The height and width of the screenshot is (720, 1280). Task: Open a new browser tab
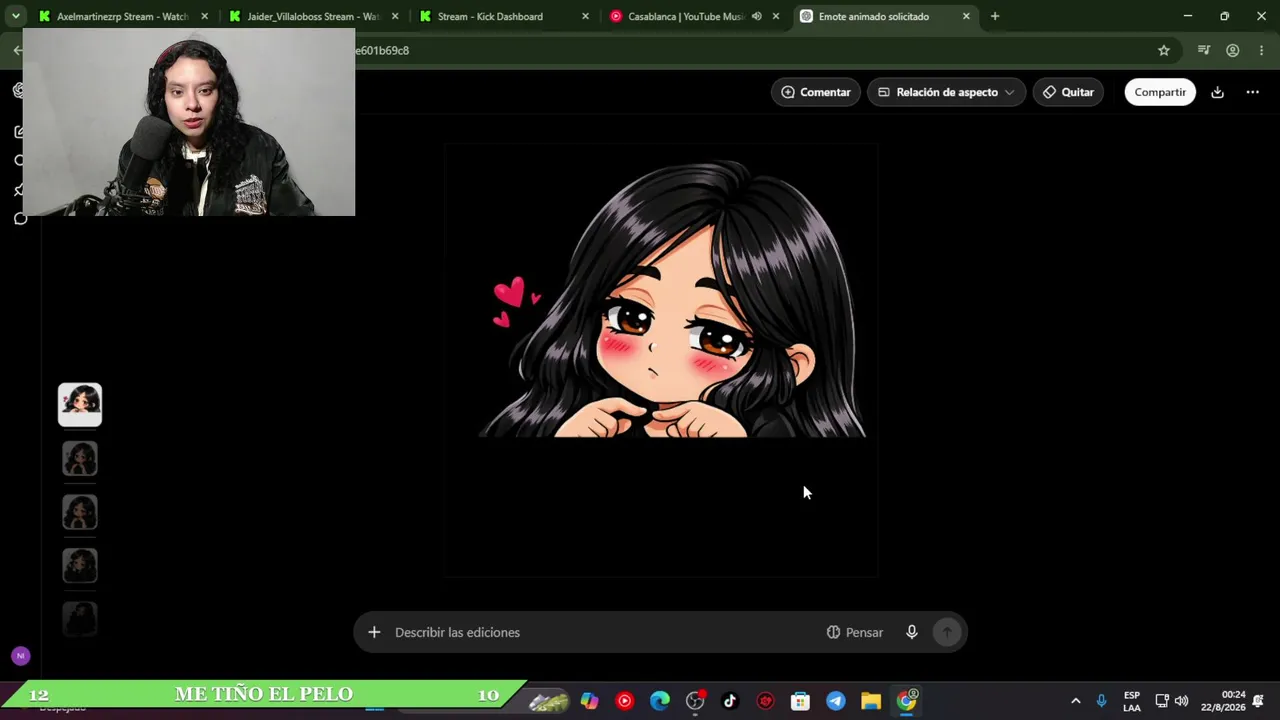point(994,16)
